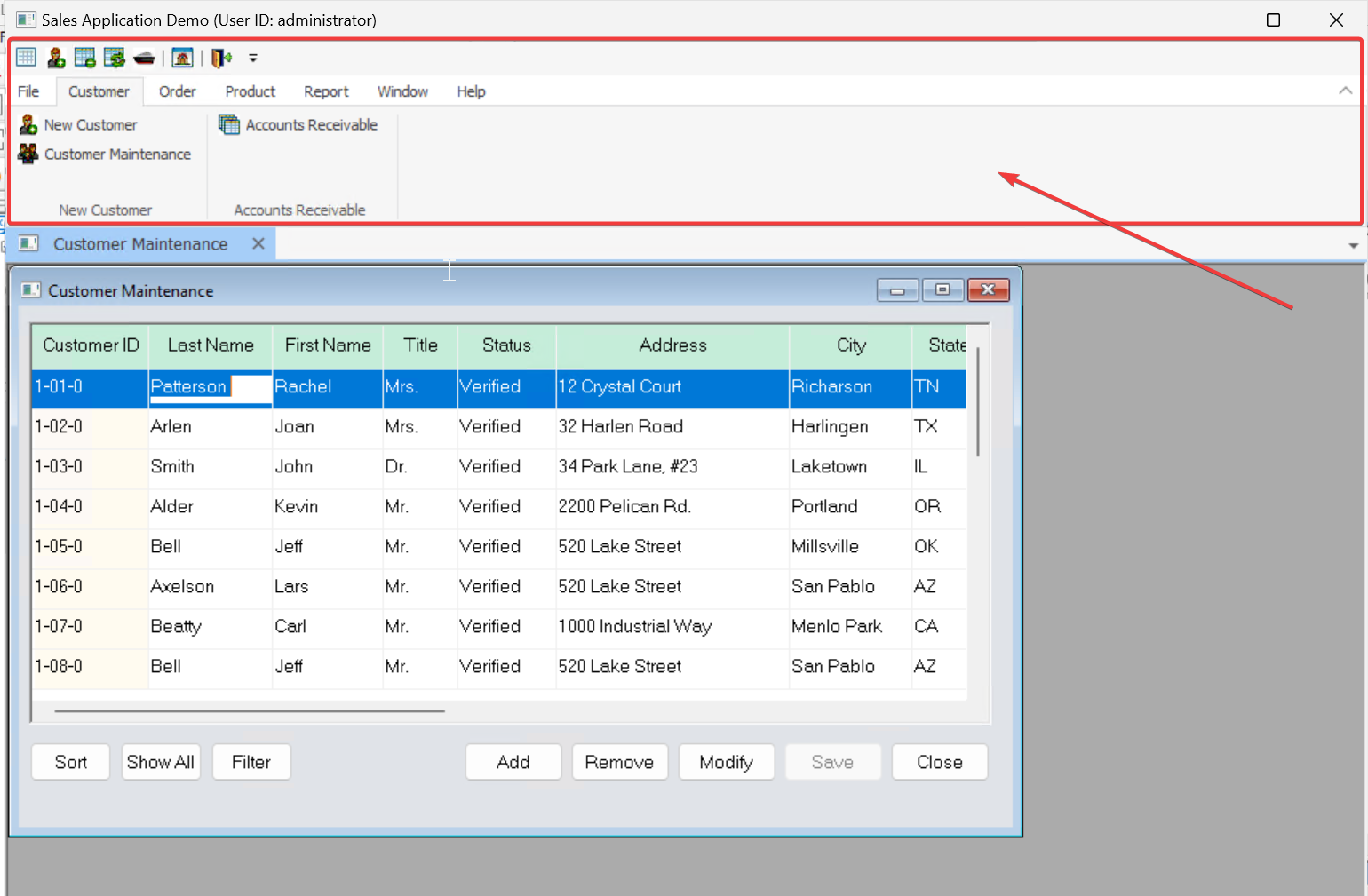Click the grid table icon in quick toolbar

(x=26, y=58)
